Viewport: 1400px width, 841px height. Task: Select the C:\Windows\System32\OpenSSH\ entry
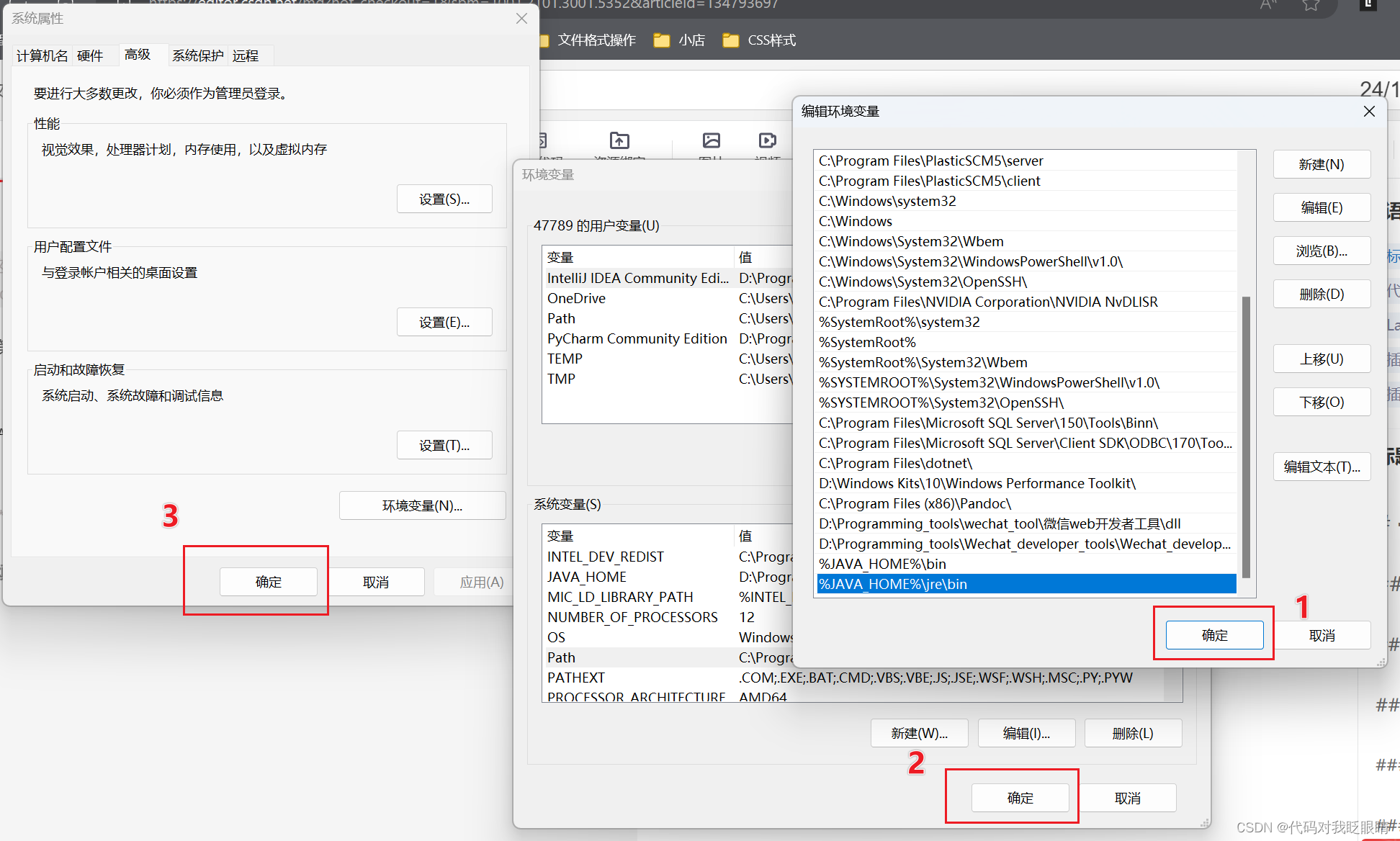pyautogui.click(x=1026, y=282)
